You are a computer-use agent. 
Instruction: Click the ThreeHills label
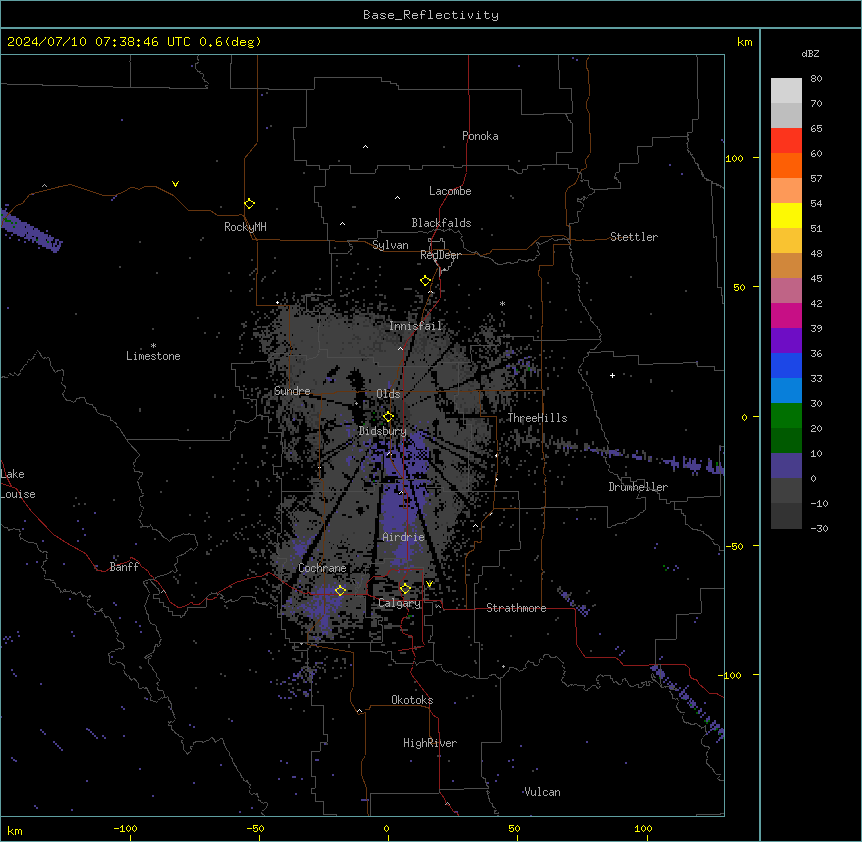538,418
